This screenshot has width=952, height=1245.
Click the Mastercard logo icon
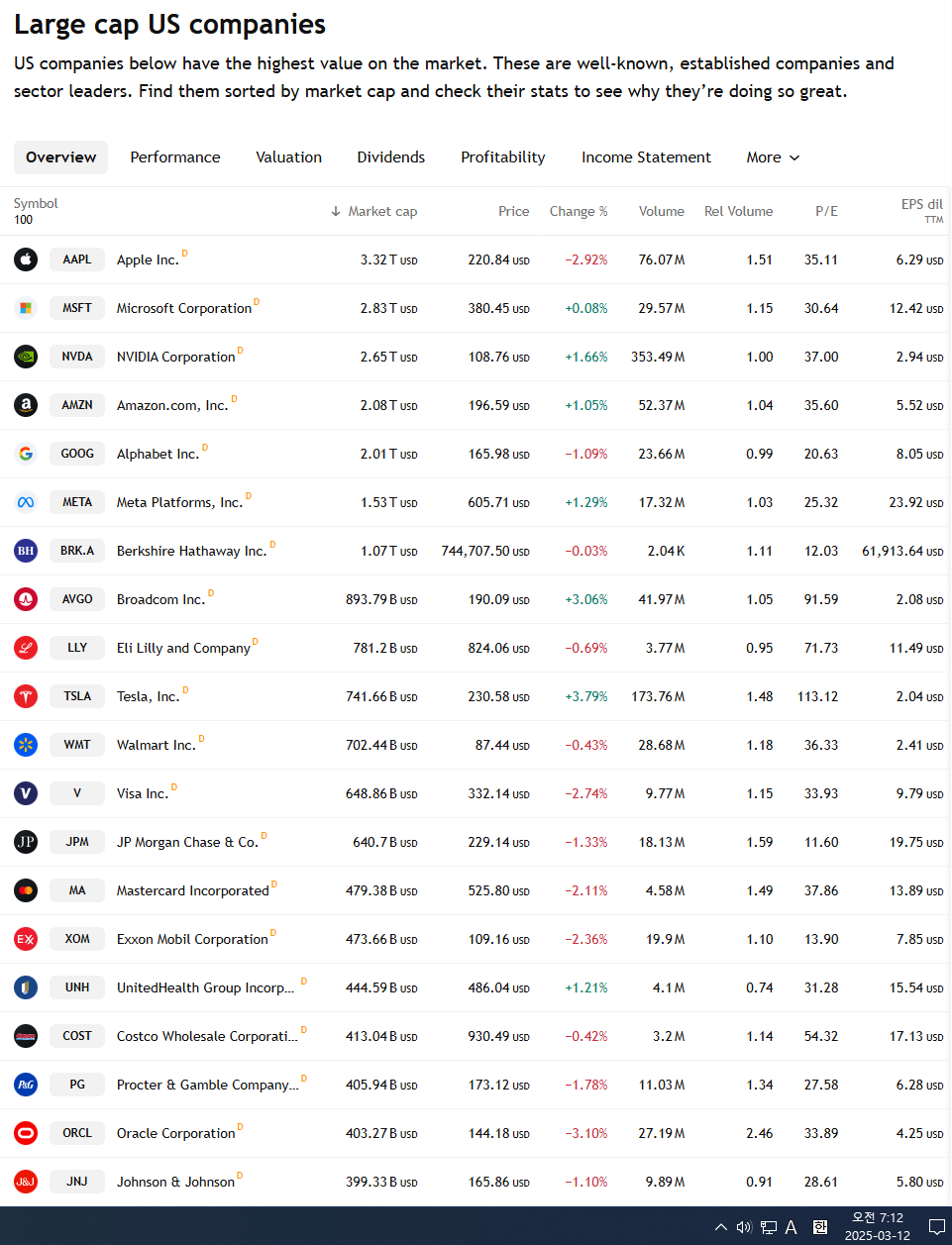click(x=26, y=890)
